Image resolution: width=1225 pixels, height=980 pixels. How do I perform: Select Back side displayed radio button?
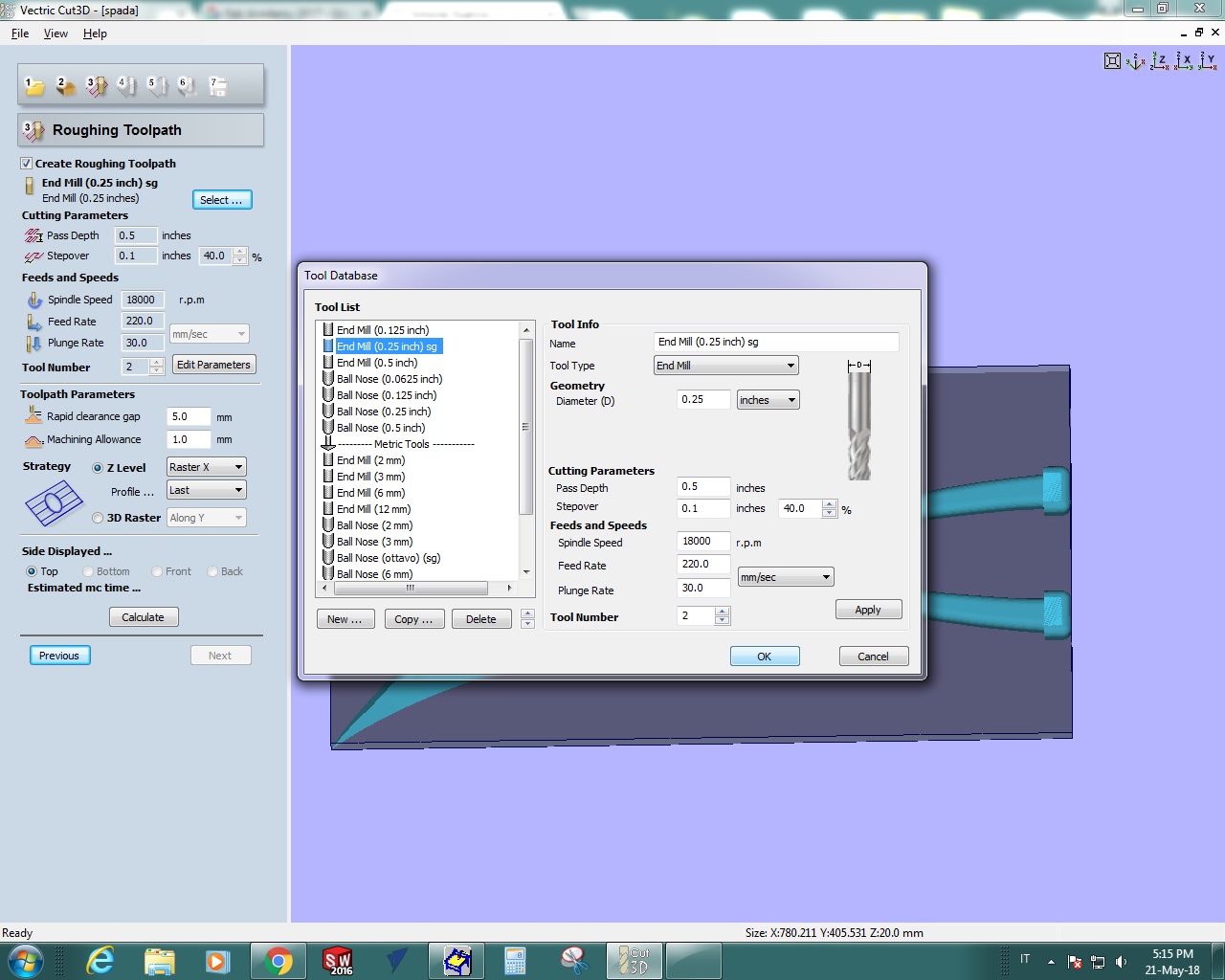click(x=212, y=571)
